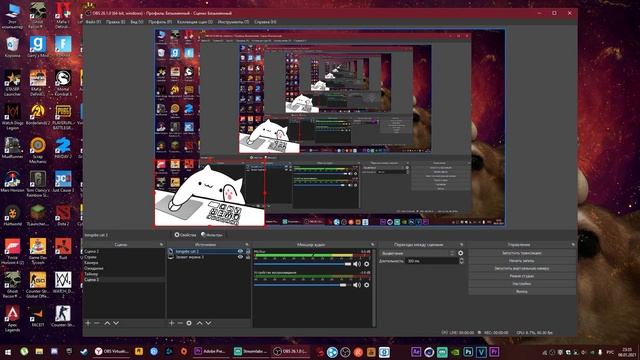The image size is (640, 360).
Task: Open Фильтры for the selected source
Action: point(212,235)
